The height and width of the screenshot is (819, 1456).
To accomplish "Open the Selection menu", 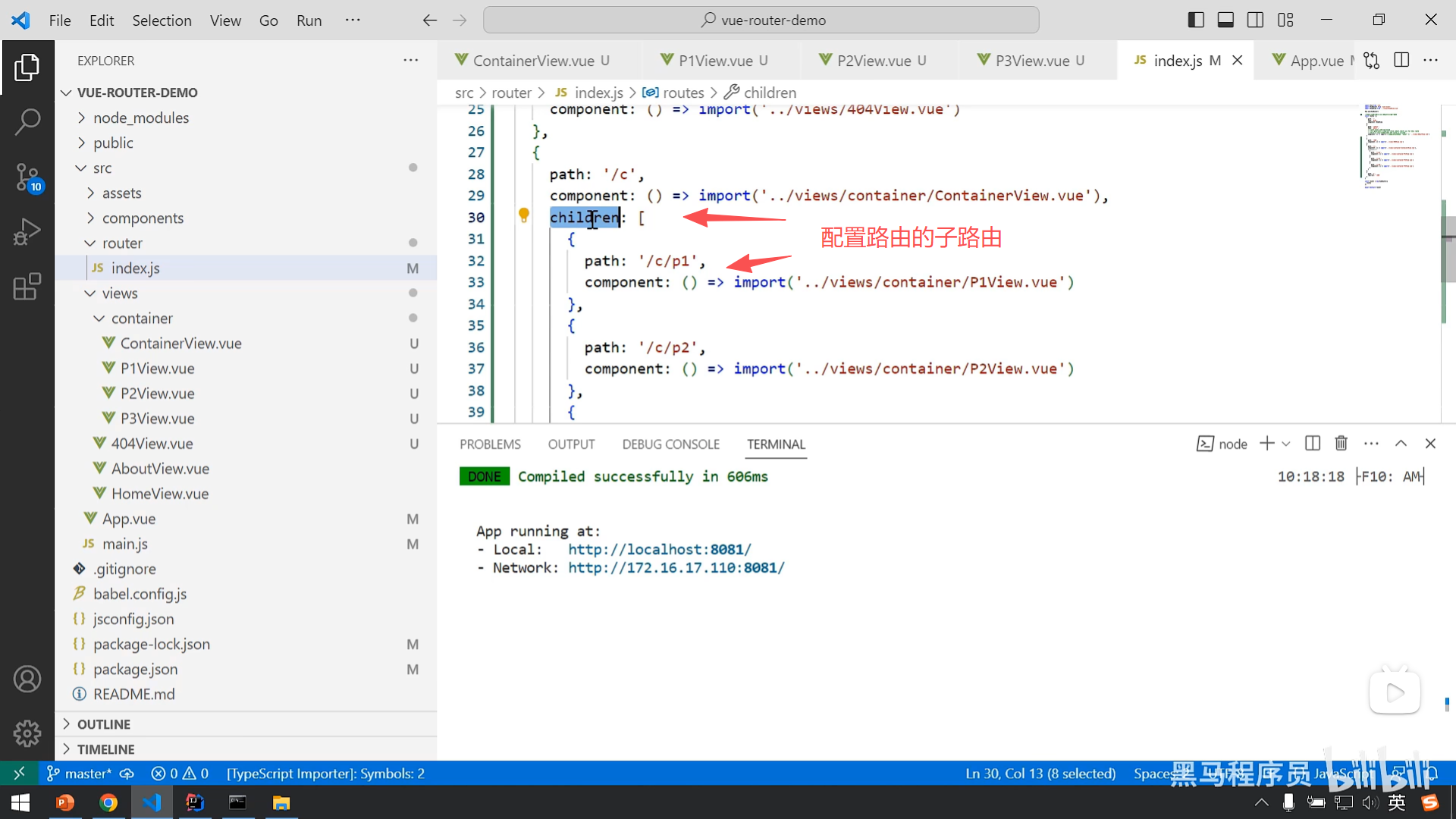I will pos(162,20).
